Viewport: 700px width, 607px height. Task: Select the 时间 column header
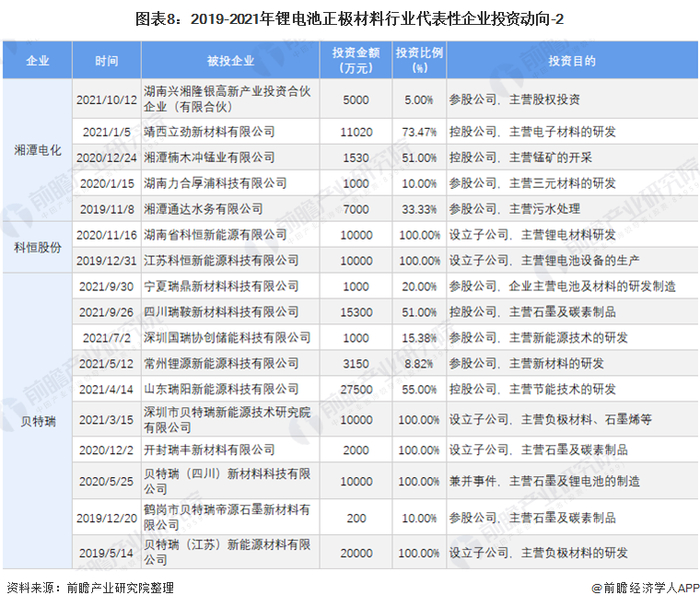point(107,60)
